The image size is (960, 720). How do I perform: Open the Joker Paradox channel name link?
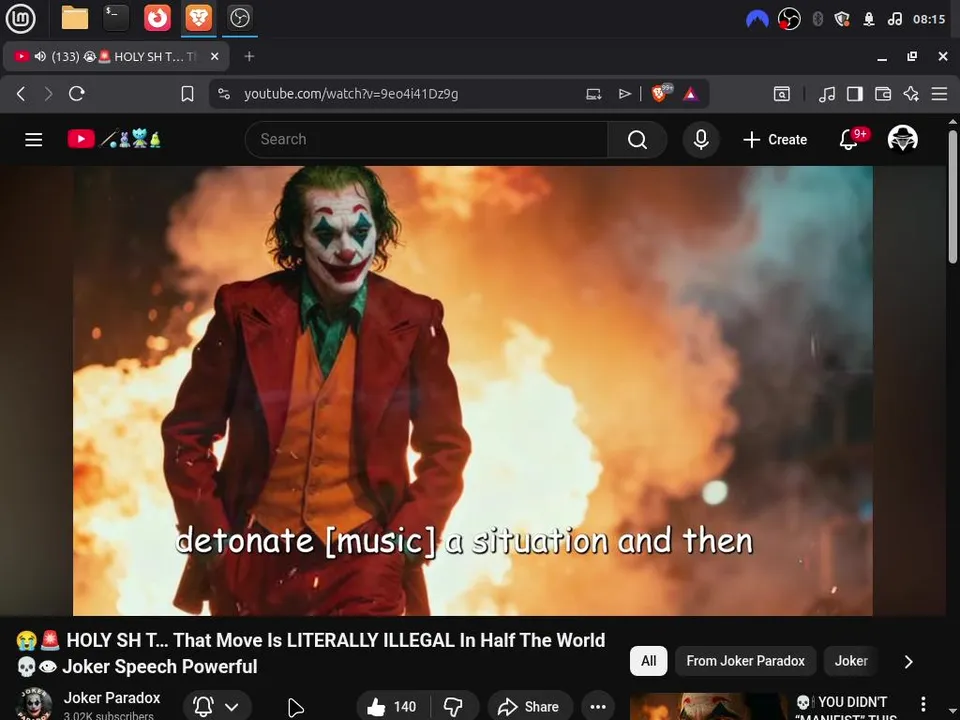pos(112,698)
